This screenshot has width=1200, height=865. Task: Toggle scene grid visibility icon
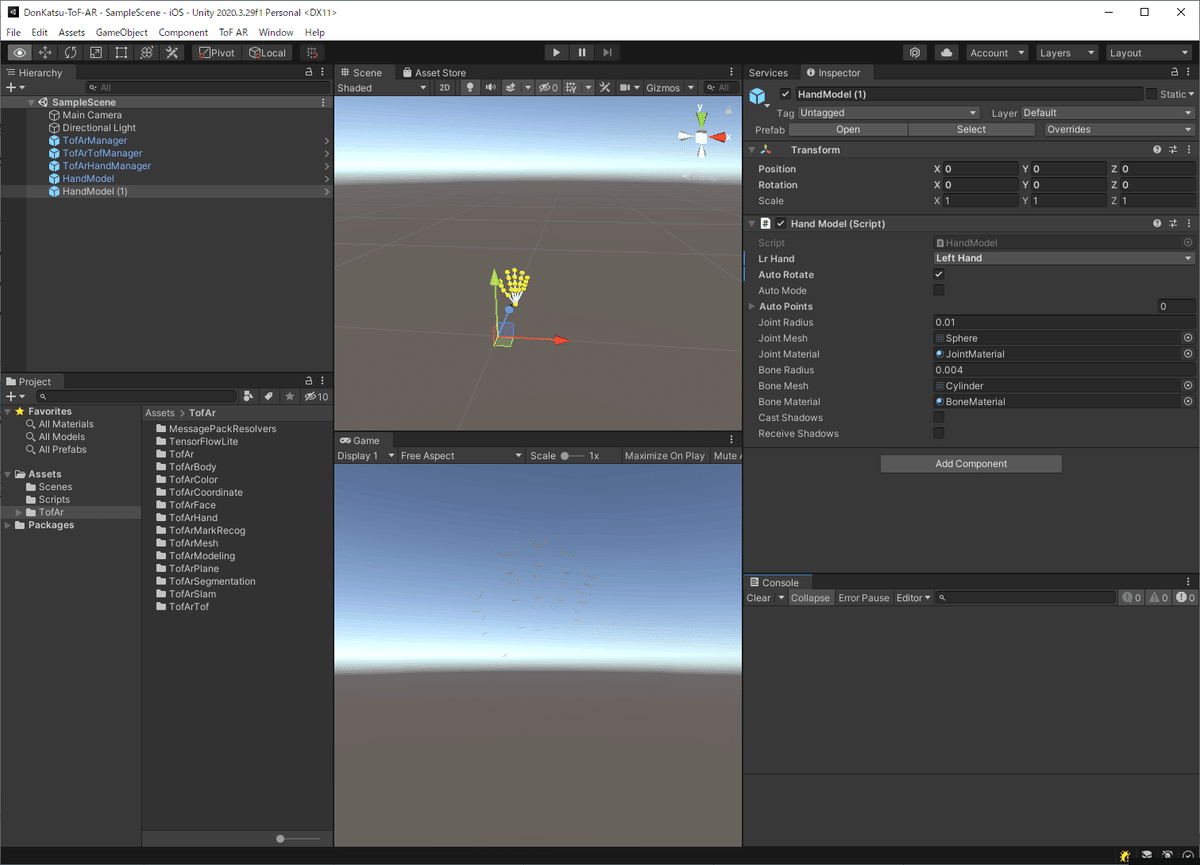point(571,88)
